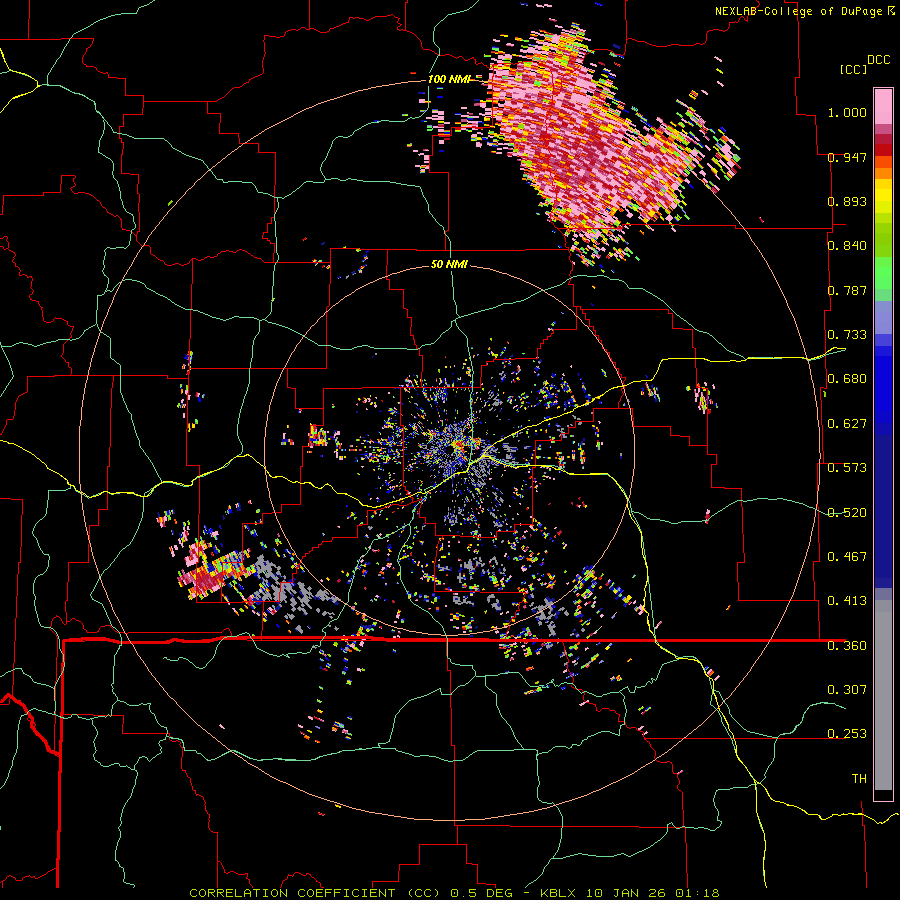
Task: Click the 50 NMI range ring label
Action: coord(449,264)
